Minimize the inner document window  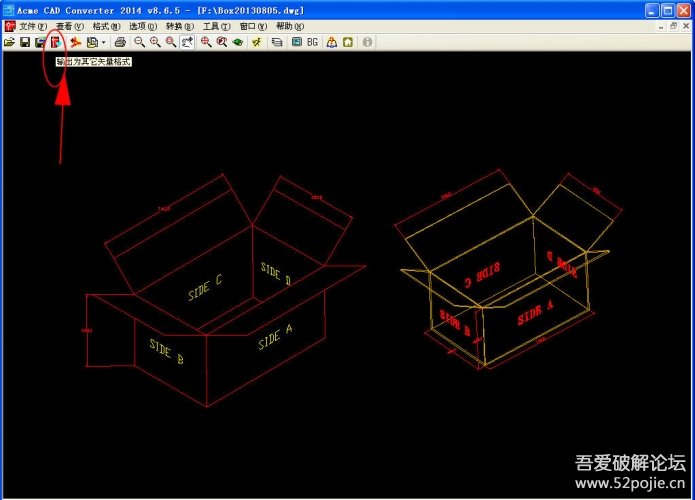pos(661,27)
